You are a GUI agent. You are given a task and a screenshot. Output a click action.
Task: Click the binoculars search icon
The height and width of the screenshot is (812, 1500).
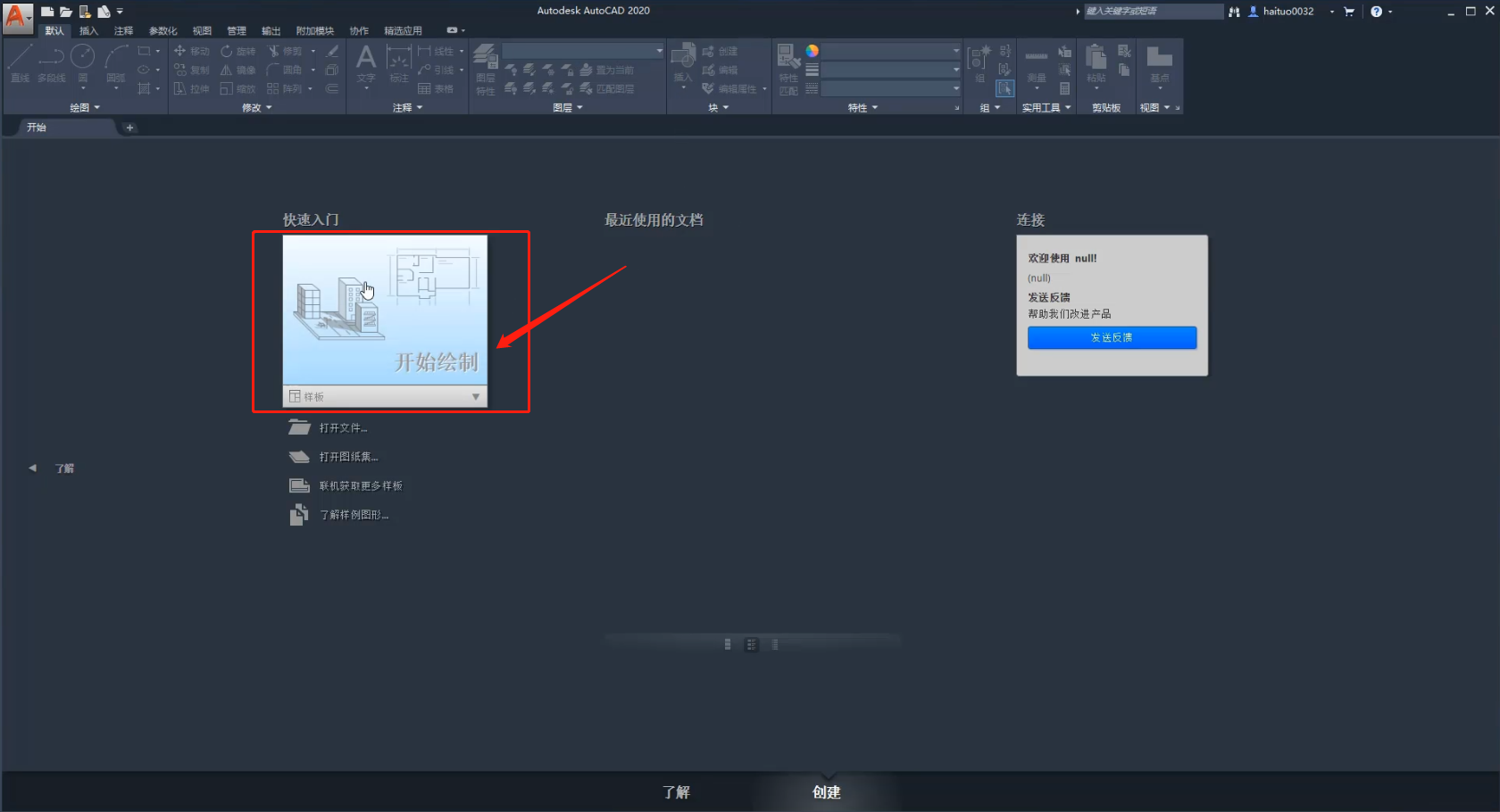(x=1234, y=12)
